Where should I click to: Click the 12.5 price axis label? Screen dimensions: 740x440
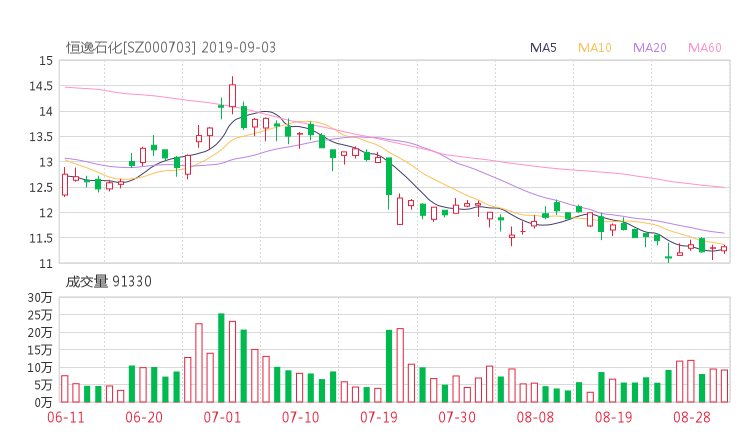41,188
